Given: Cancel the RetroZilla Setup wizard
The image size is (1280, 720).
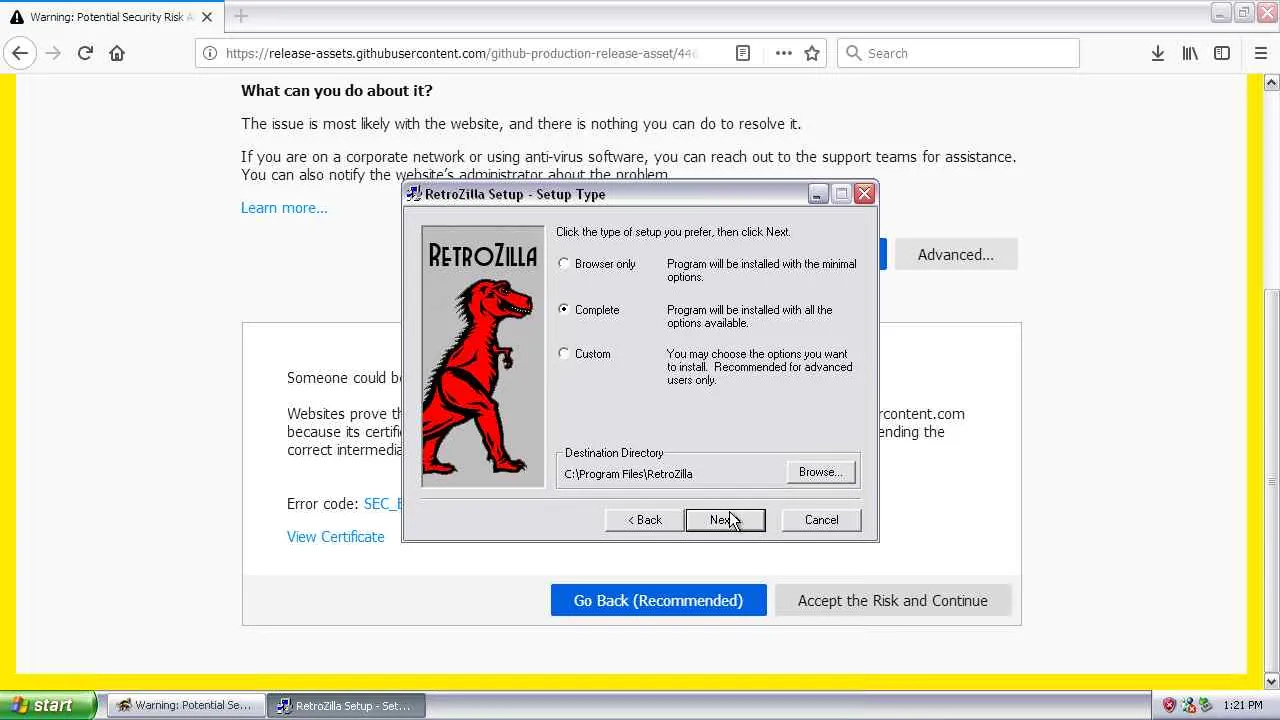Looking at the screenshot, I should (x=822, y=520).
